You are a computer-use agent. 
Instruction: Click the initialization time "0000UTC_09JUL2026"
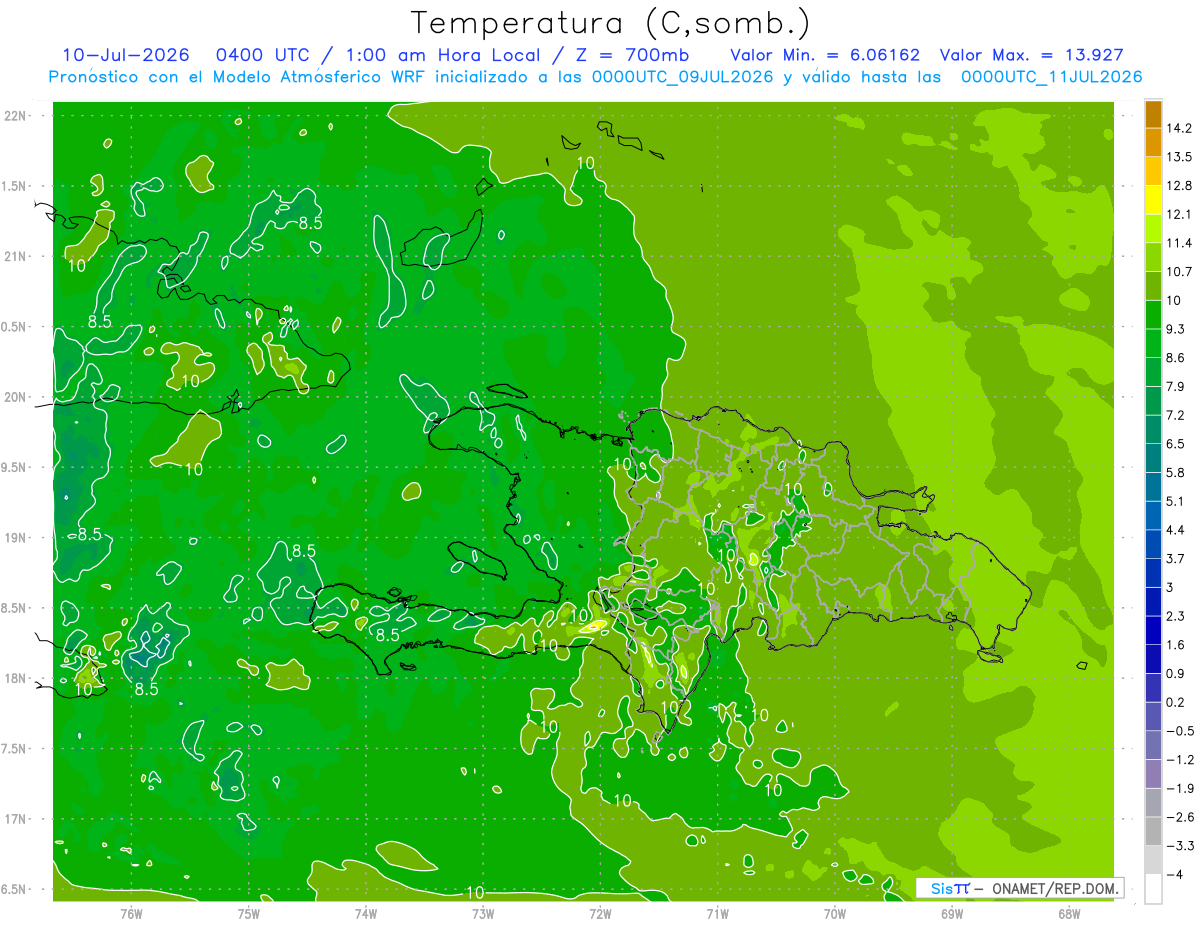[683, 77]
